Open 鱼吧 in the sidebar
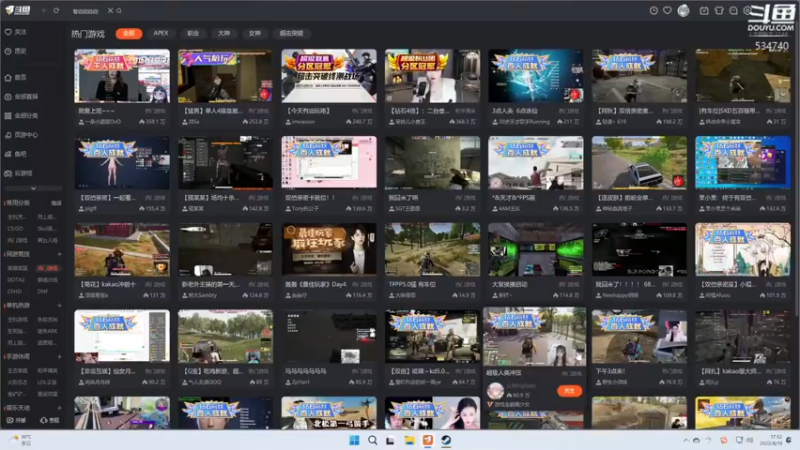Viewport: 800px width, 450px height. 15,154
